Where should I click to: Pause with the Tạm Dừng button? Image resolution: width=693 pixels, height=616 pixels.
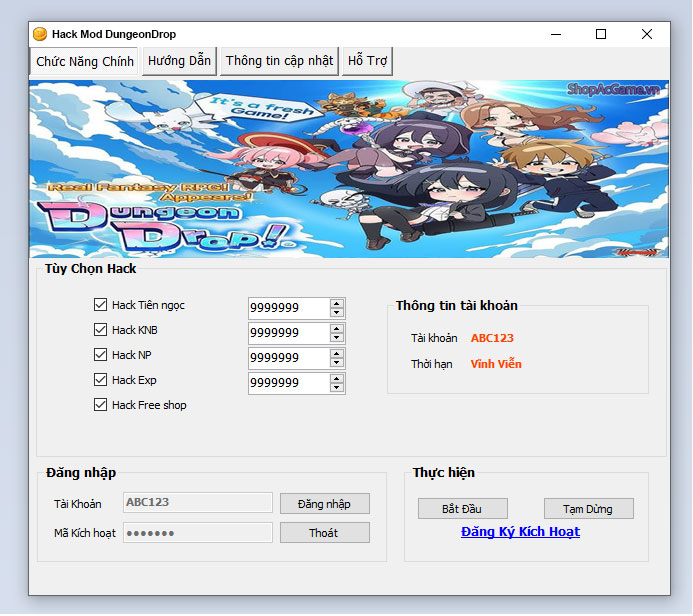coord(589,509)
